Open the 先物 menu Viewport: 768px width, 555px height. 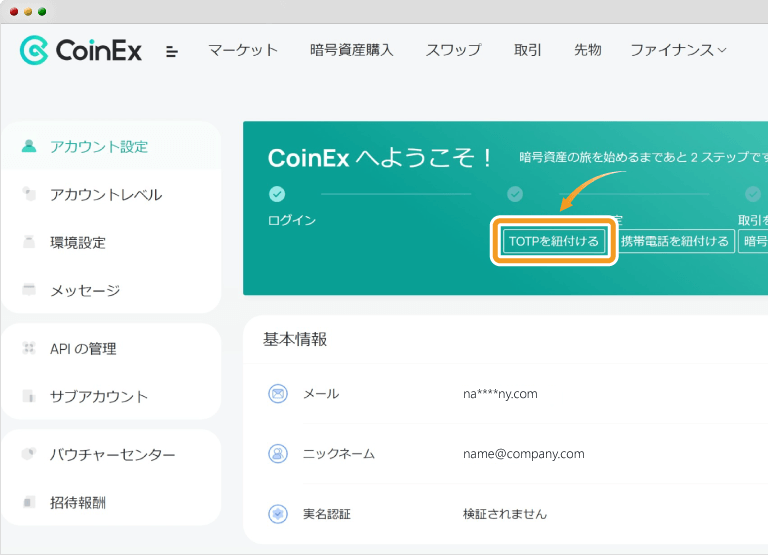click(588, 50)
